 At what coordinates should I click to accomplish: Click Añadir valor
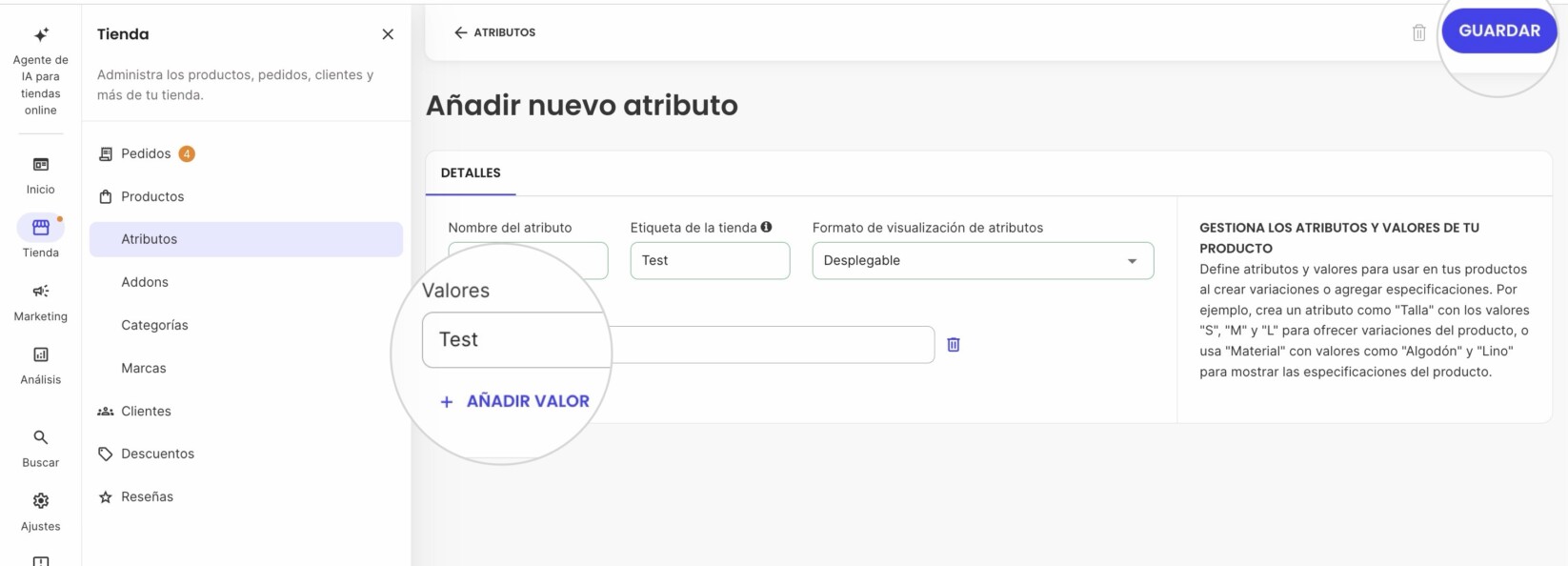pos(514,401)
